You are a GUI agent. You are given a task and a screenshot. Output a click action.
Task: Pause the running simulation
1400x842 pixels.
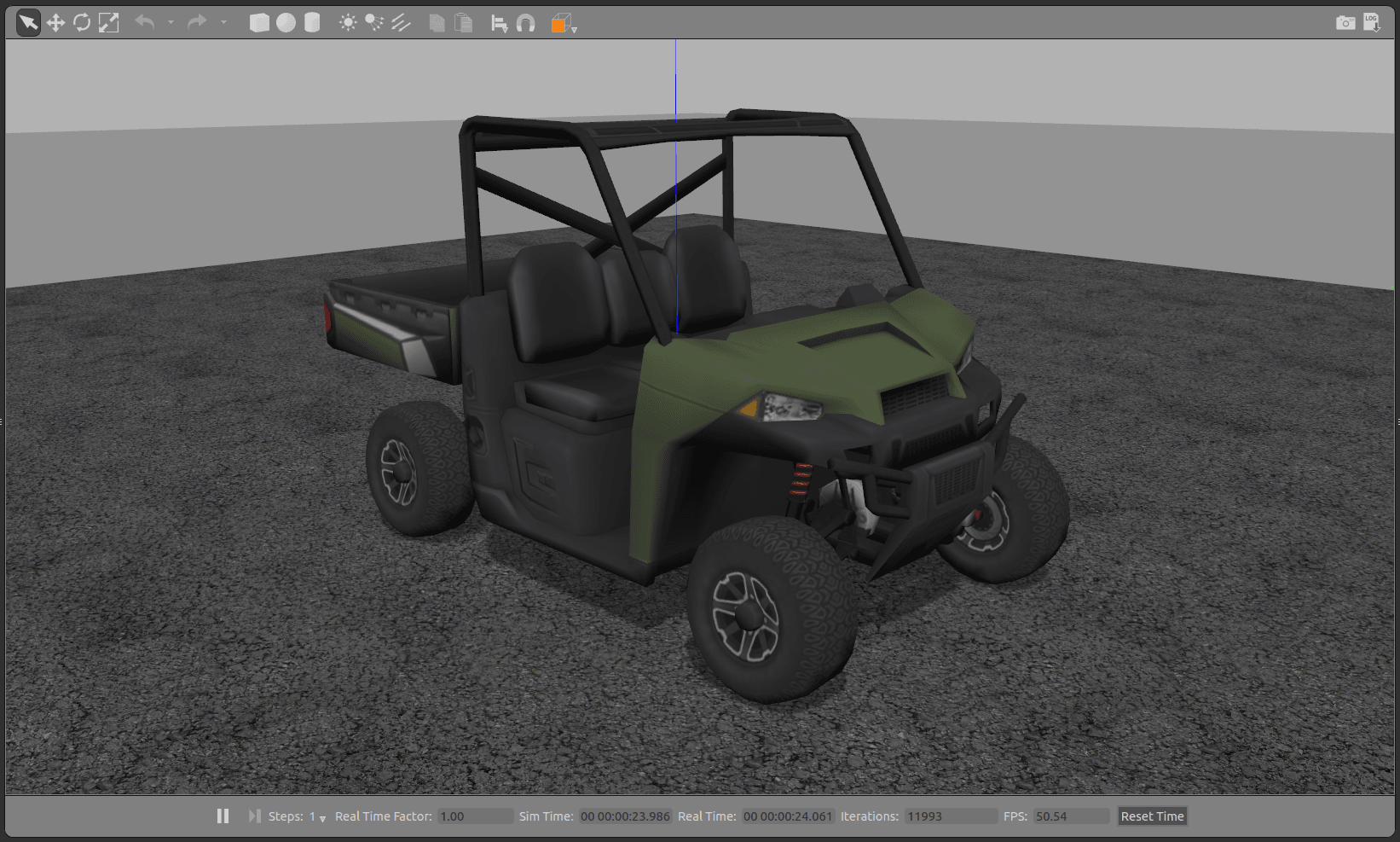(x=223, y=816)
